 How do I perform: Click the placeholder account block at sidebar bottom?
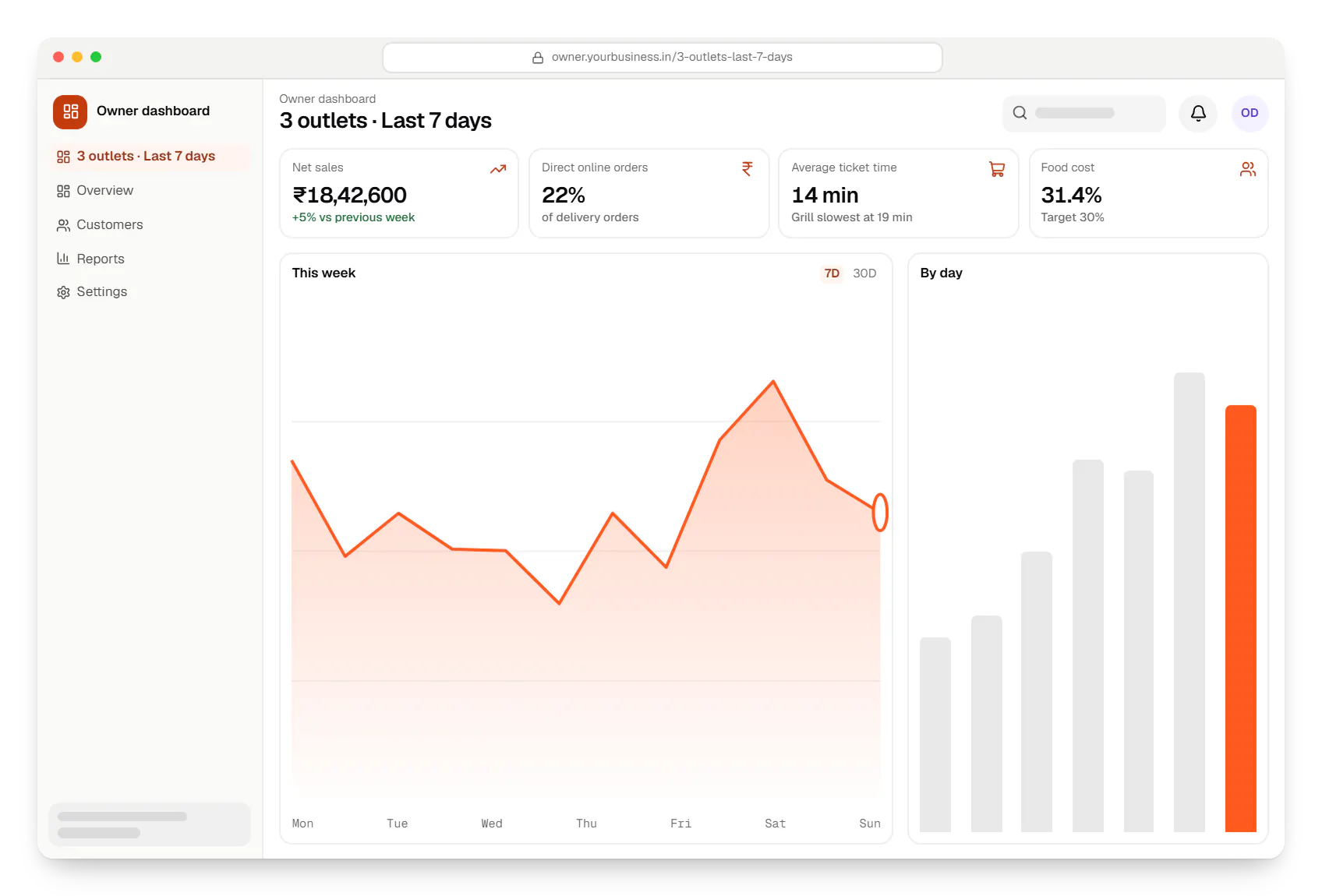150,824
